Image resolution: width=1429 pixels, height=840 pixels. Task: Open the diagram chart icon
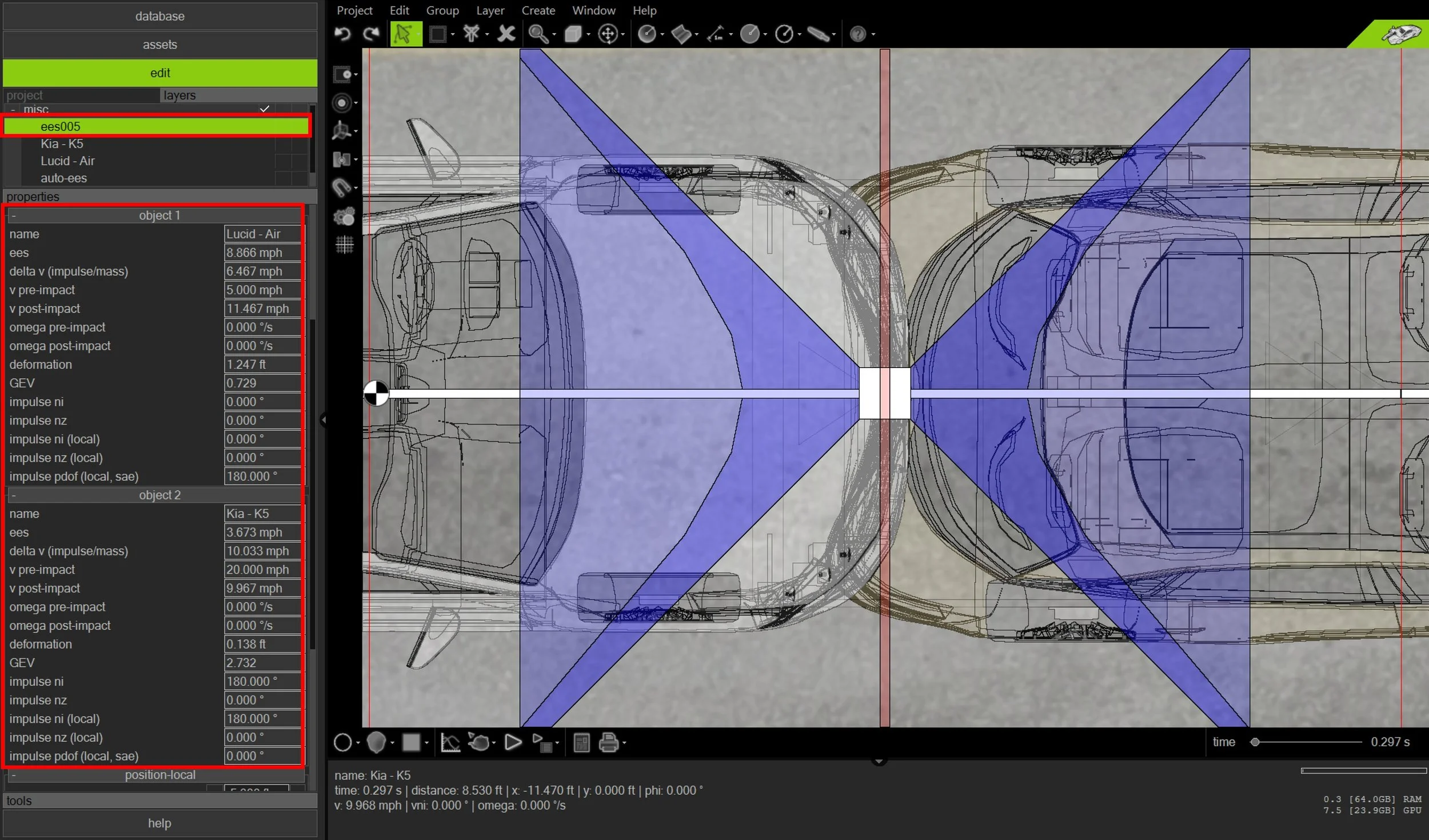(450, 743)
